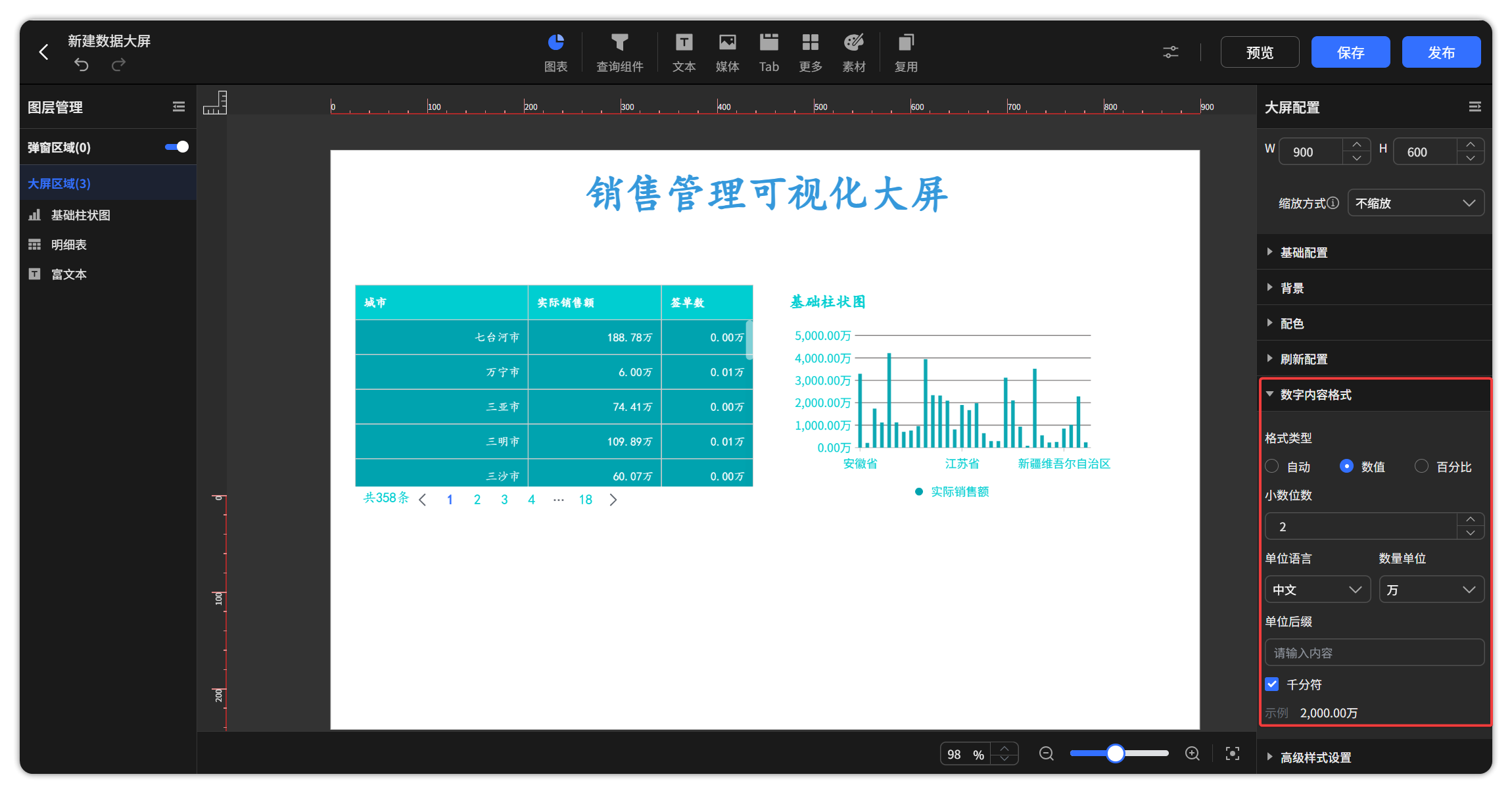Collapse the 图层管理 panel menu icon
The image size is (1512, 787).
pos(179,107)
